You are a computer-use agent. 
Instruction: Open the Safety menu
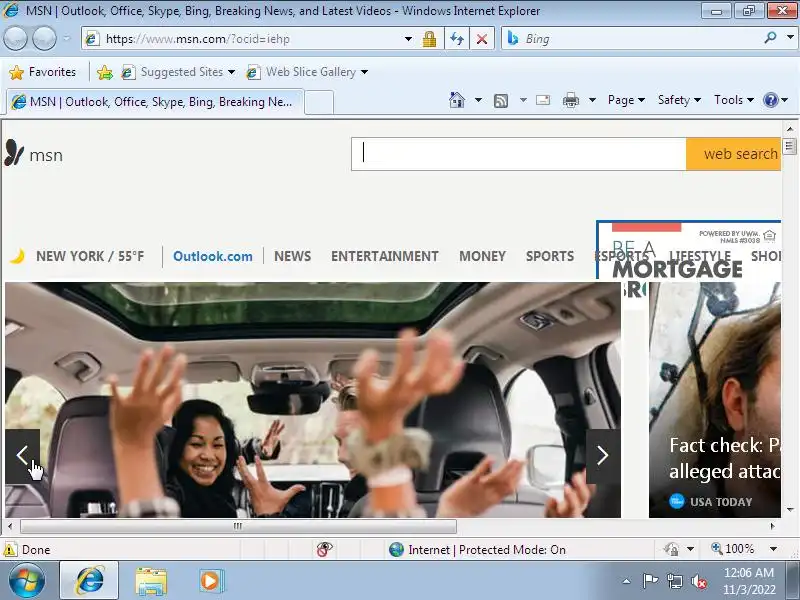pyautogui.click(x=679, y=100)
